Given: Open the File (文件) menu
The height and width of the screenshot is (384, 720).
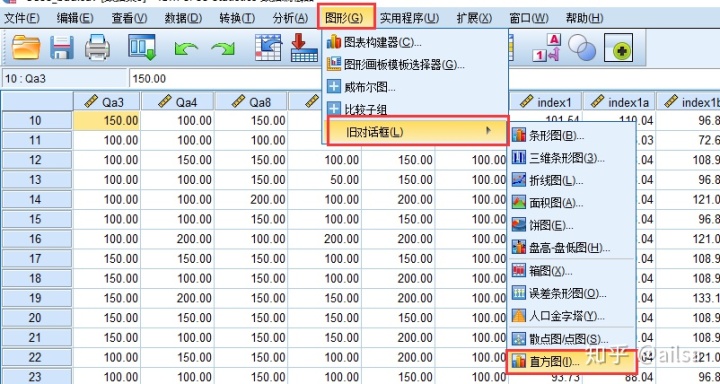Looking at the screenshot, I should pos(22,18).
